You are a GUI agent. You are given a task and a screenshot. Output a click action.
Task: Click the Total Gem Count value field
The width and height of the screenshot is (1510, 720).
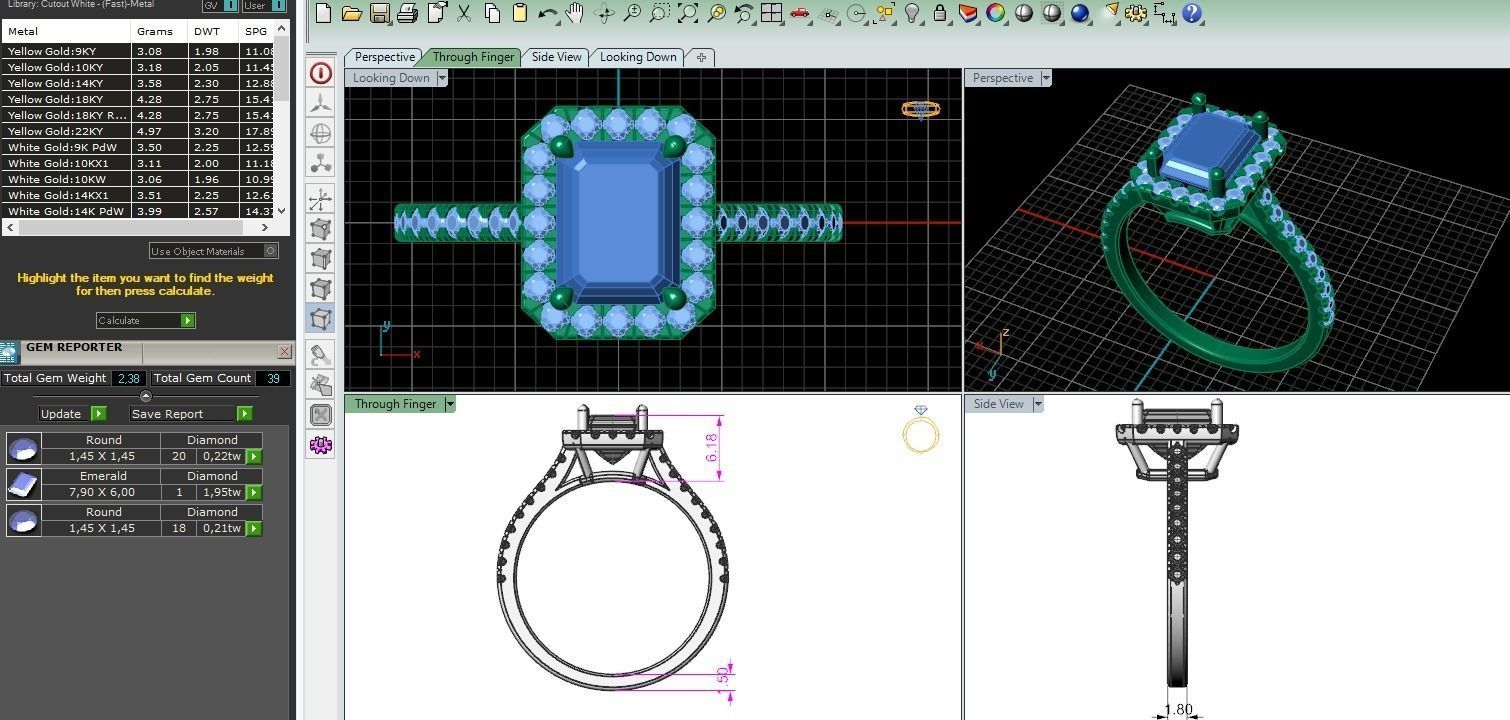coord(273,378)
